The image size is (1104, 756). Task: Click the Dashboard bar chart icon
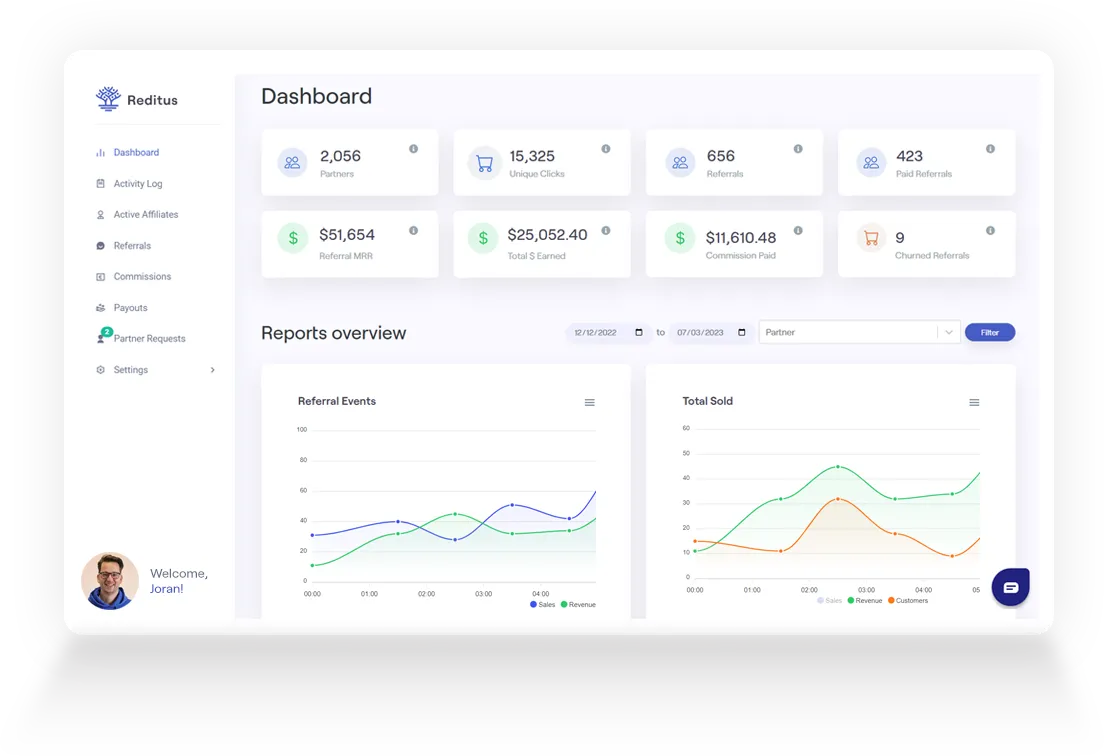pyautogui.click(x=100, y=153)
